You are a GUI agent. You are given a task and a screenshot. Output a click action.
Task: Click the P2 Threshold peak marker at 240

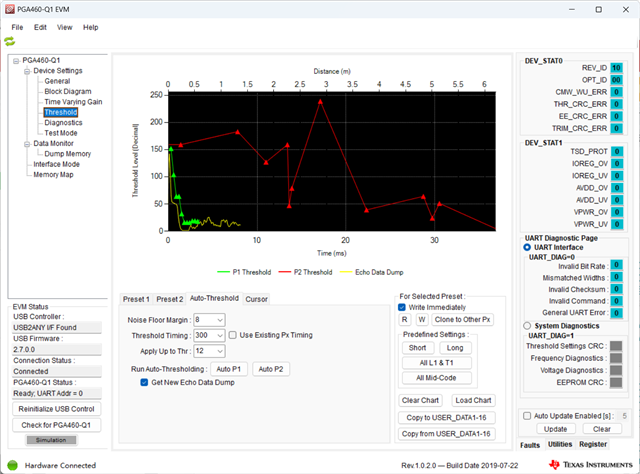pos(320,102)
